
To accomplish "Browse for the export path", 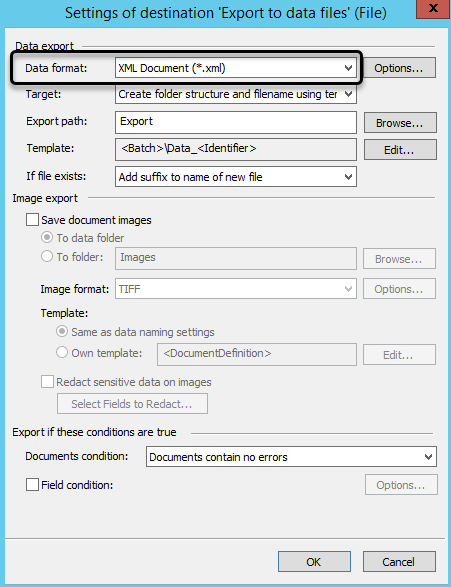I will 400,122.
